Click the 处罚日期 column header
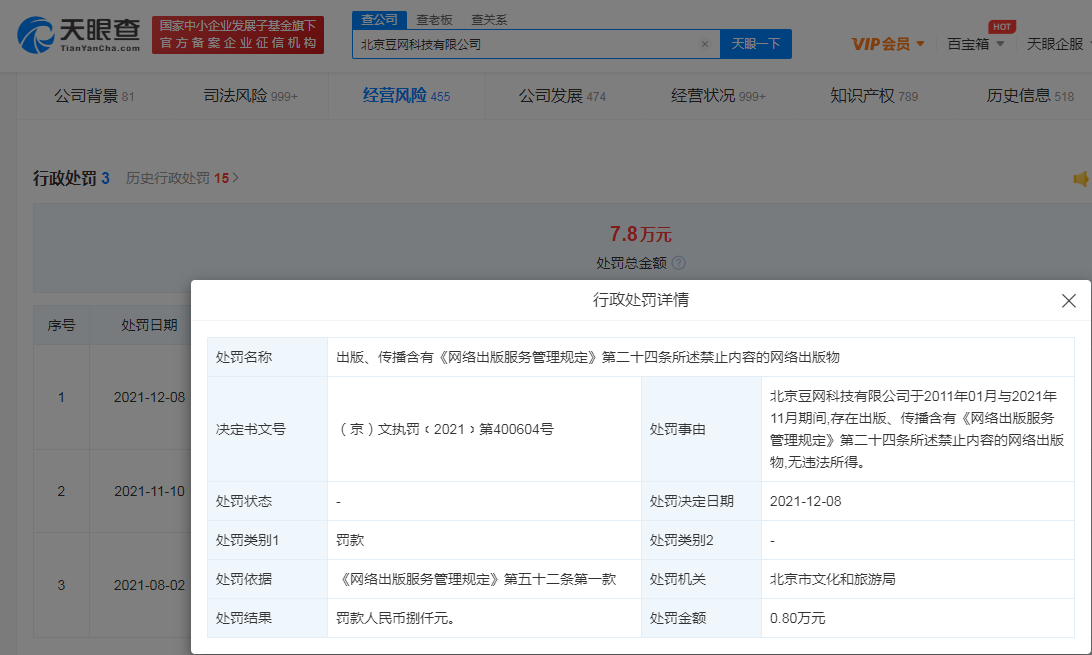The image size is (1092, 655). coord(149,325)
